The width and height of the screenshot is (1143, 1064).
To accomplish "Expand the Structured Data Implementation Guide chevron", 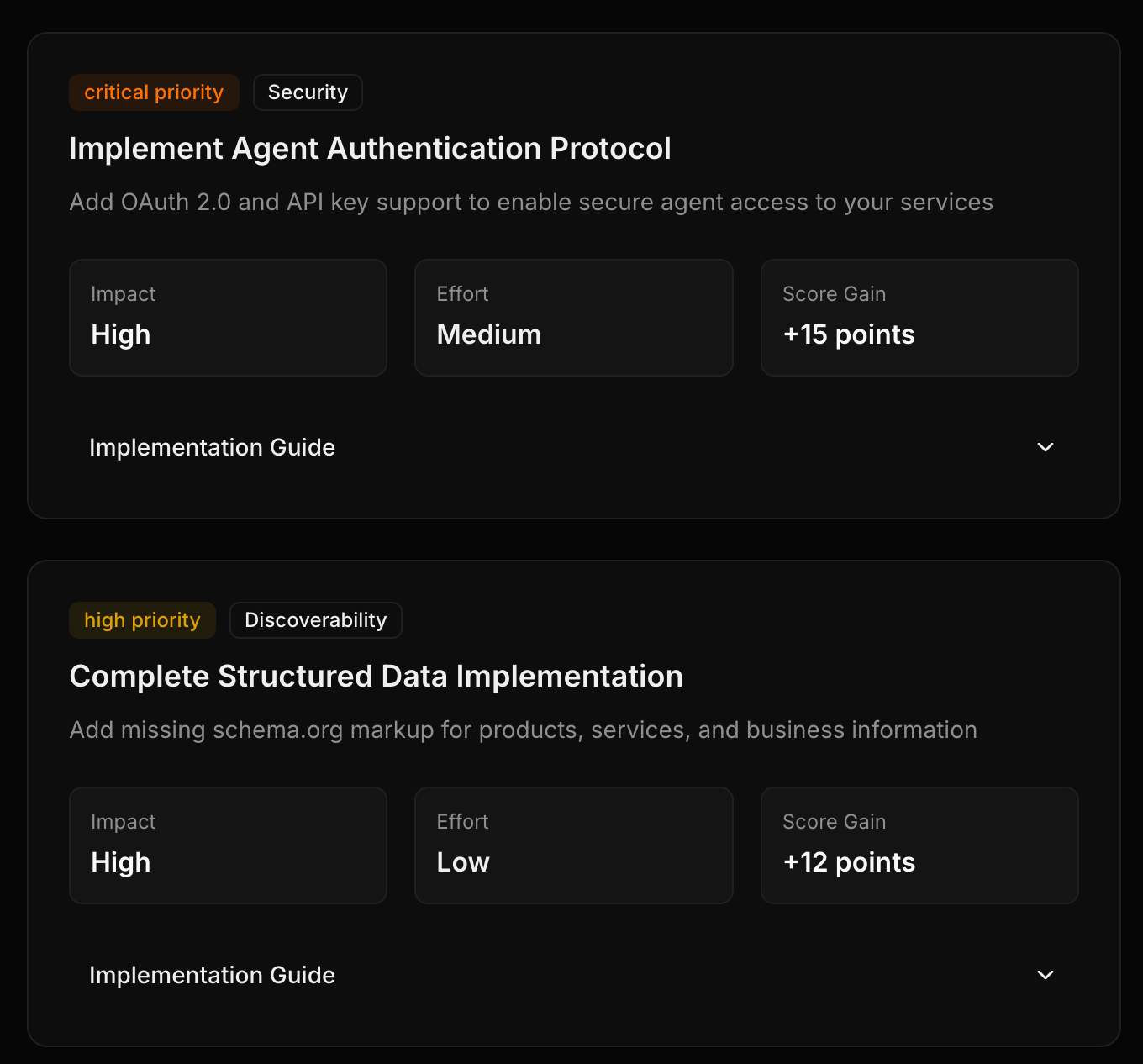I will 1045,975.
